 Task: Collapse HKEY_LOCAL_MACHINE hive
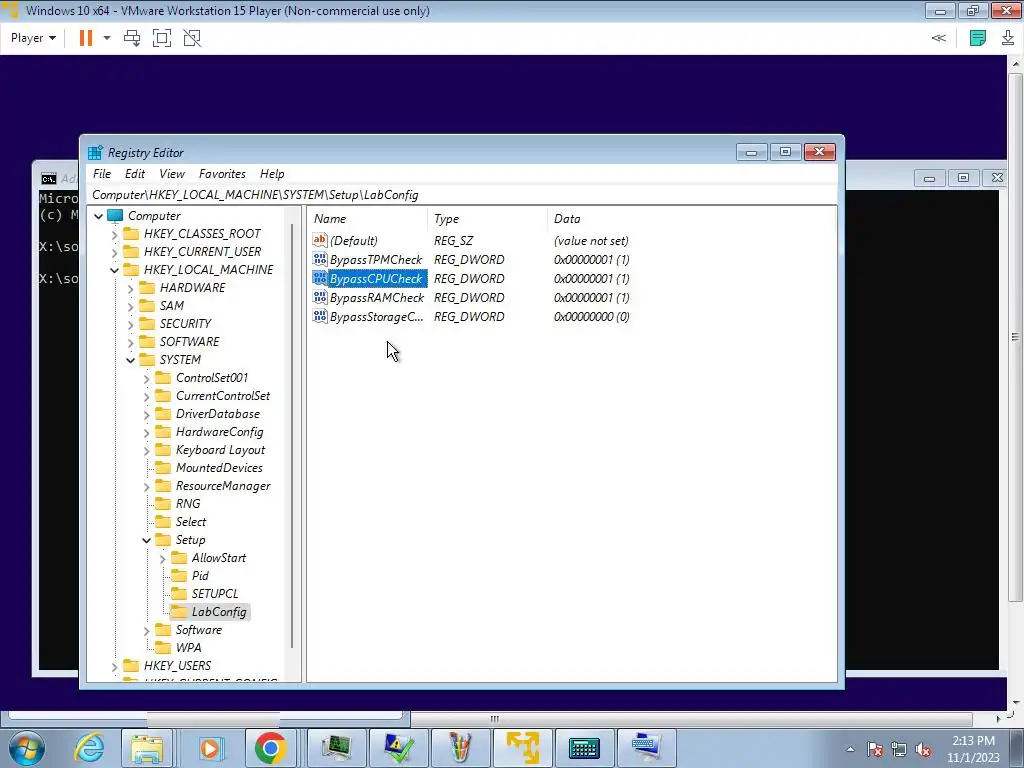tap(114, 270)
